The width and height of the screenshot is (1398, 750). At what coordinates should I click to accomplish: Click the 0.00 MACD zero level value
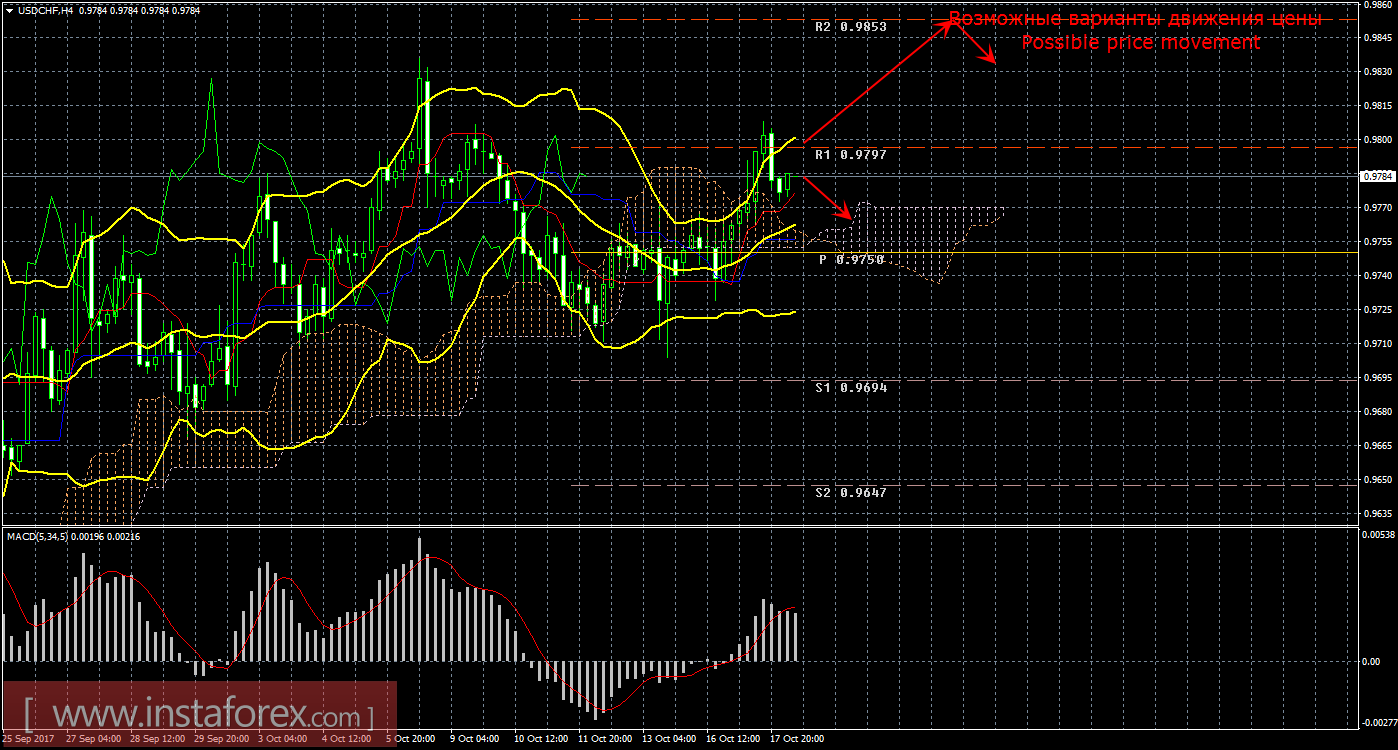pyautogui.click(x=1372, y=662)
